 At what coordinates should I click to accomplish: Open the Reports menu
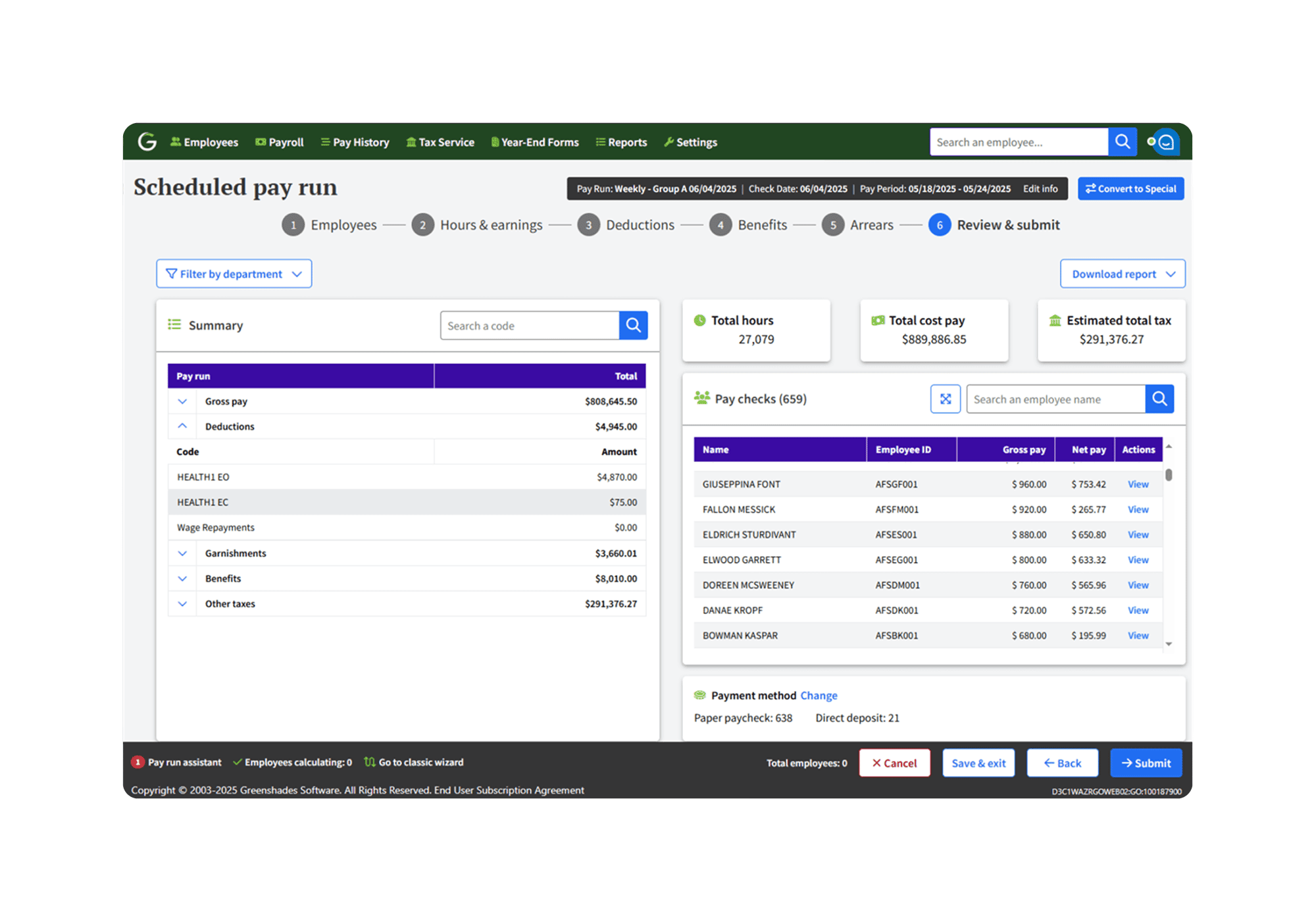click(621, 142)
